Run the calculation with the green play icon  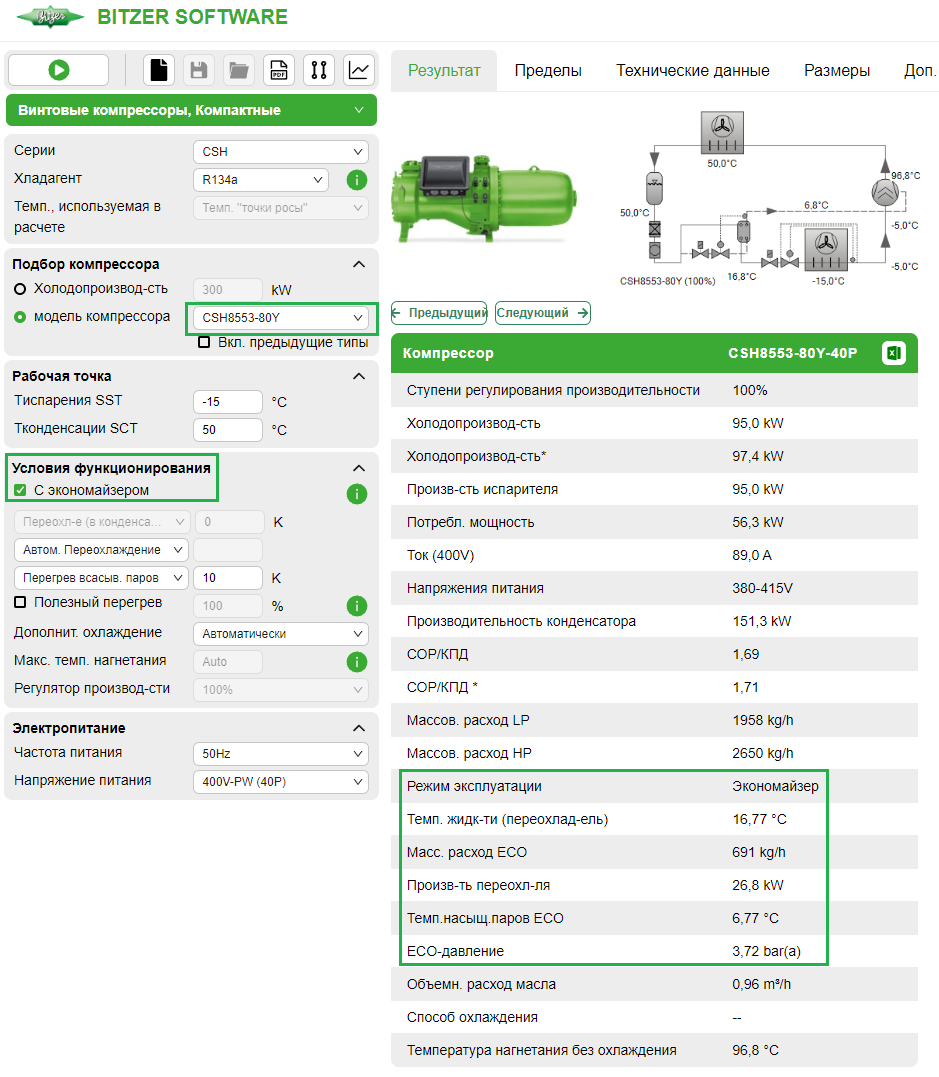58,70
